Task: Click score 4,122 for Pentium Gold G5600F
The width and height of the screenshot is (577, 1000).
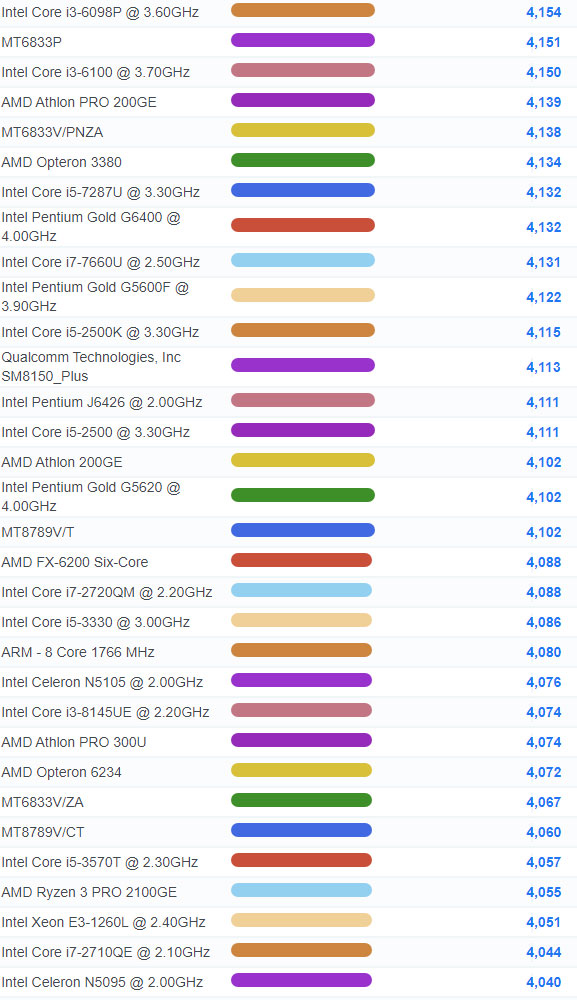Action: pos(544,297)
